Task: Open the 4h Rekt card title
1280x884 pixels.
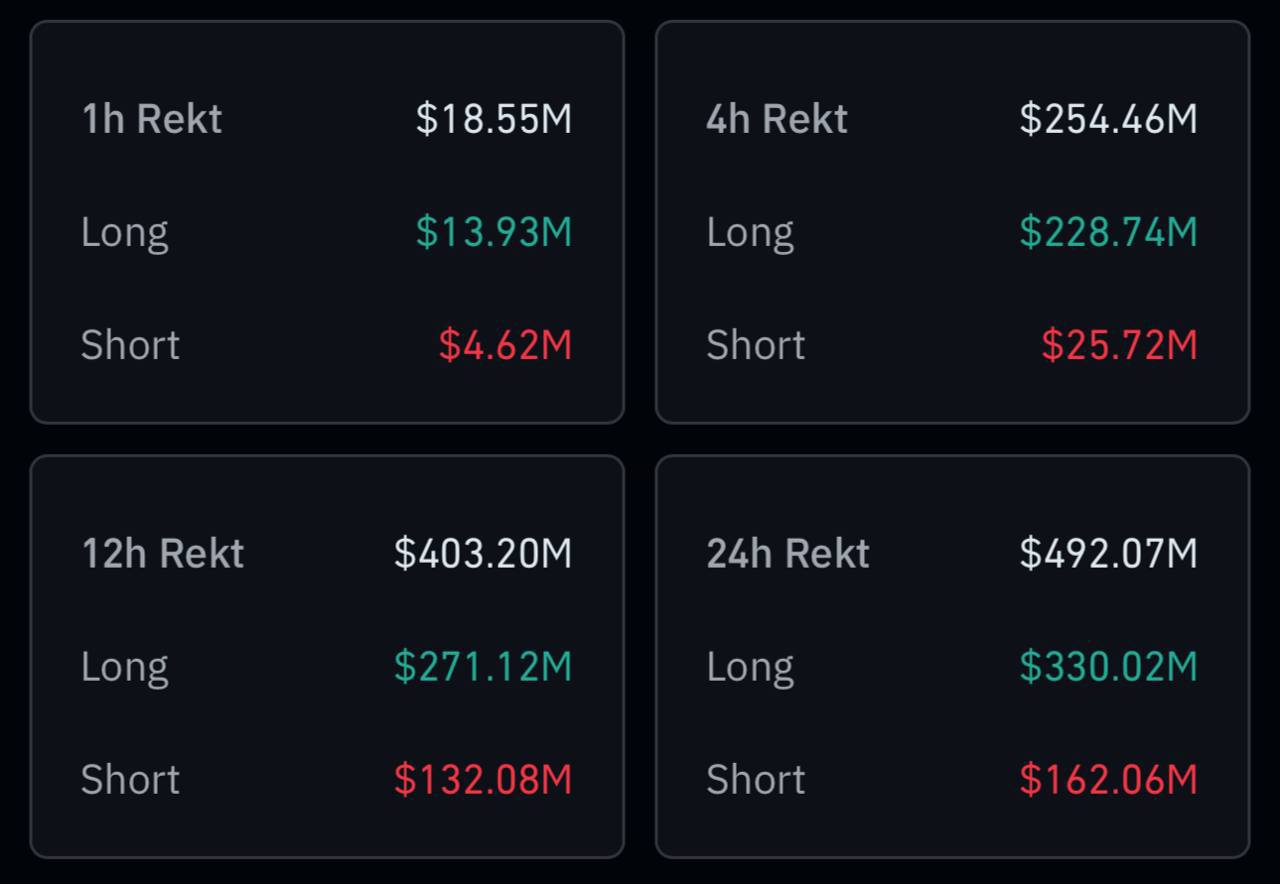Action: point(777,119)
